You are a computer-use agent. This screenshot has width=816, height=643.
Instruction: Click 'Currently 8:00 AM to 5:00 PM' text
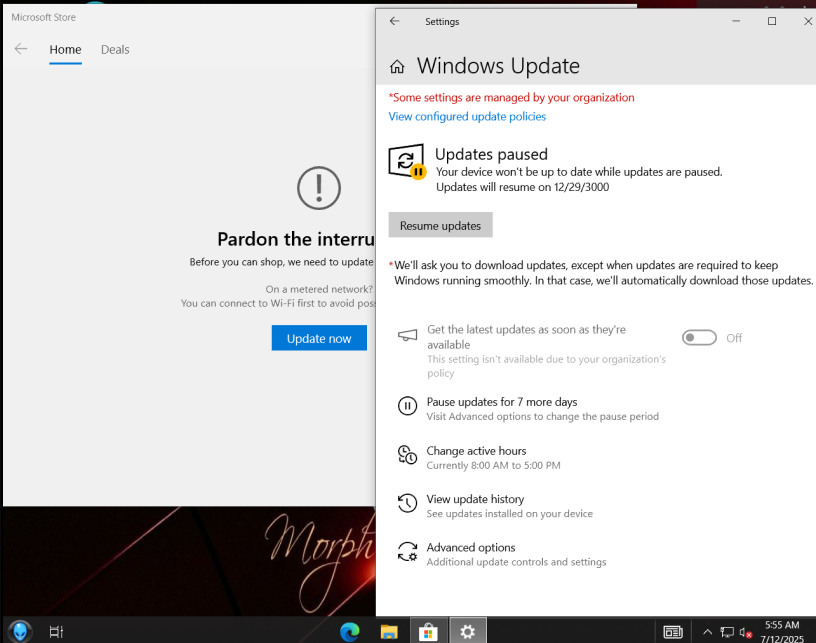coord(493,465)
